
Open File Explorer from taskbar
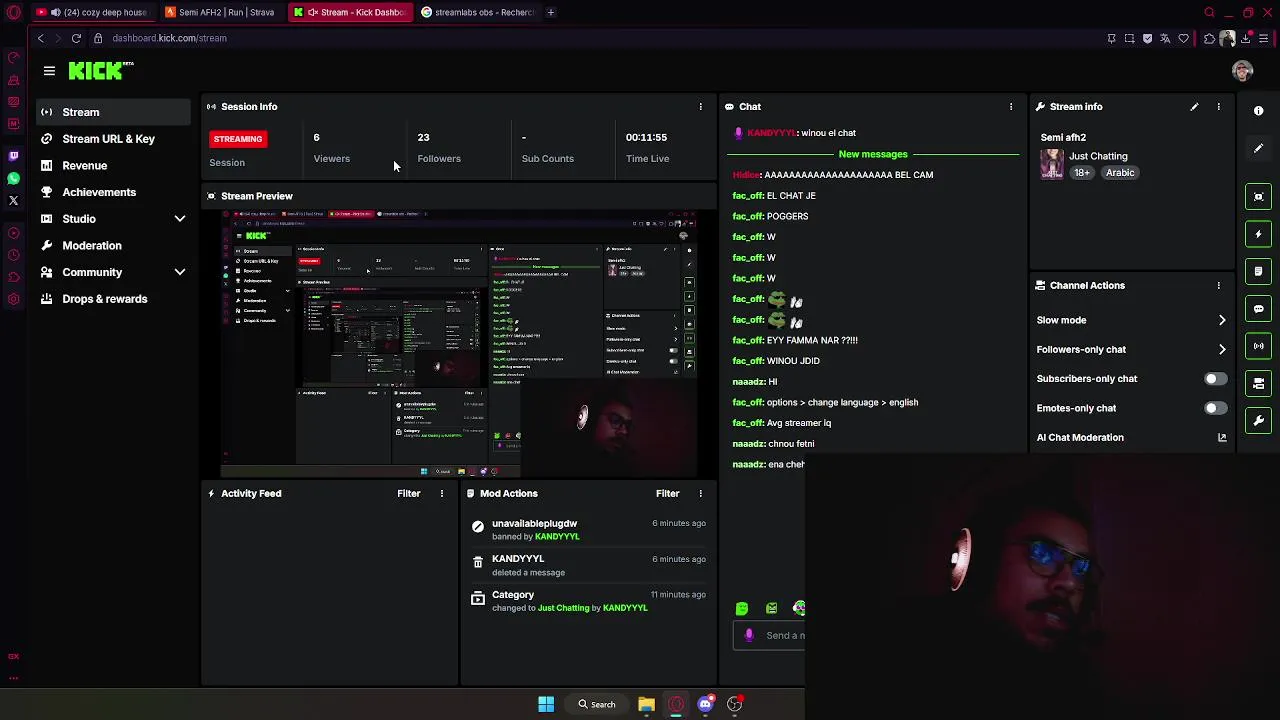coord(646,704)
